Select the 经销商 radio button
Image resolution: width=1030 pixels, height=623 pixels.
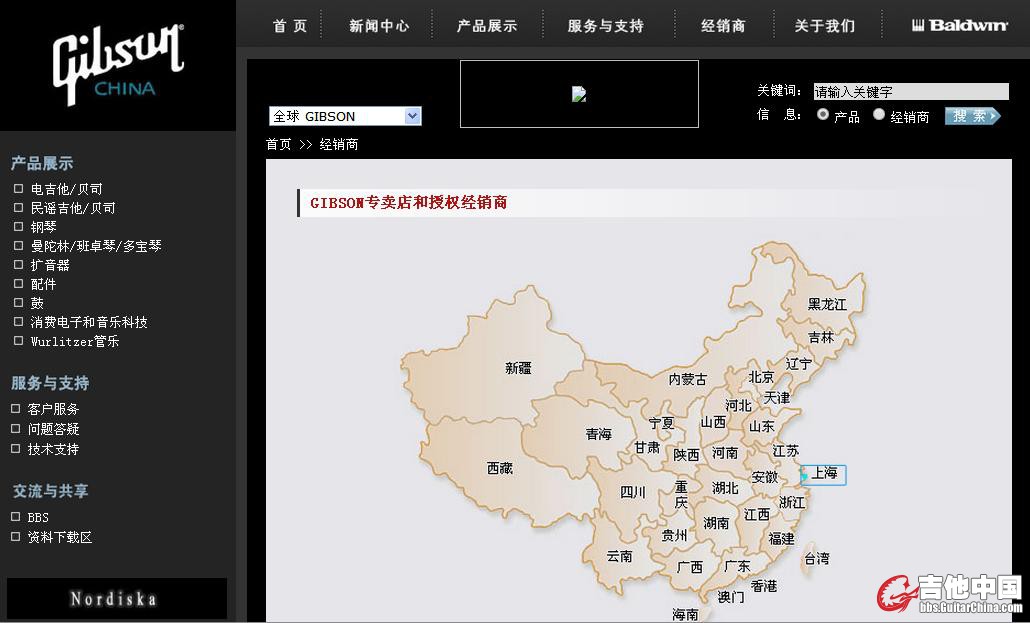point(879,114)
